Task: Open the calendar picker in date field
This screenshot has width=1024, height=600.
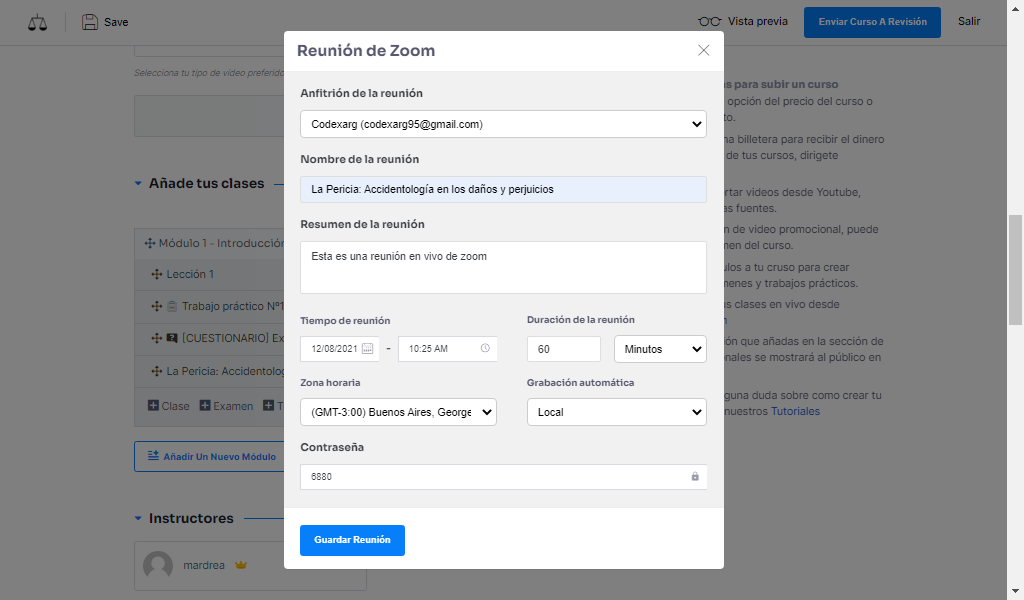Action: point(368,349)
